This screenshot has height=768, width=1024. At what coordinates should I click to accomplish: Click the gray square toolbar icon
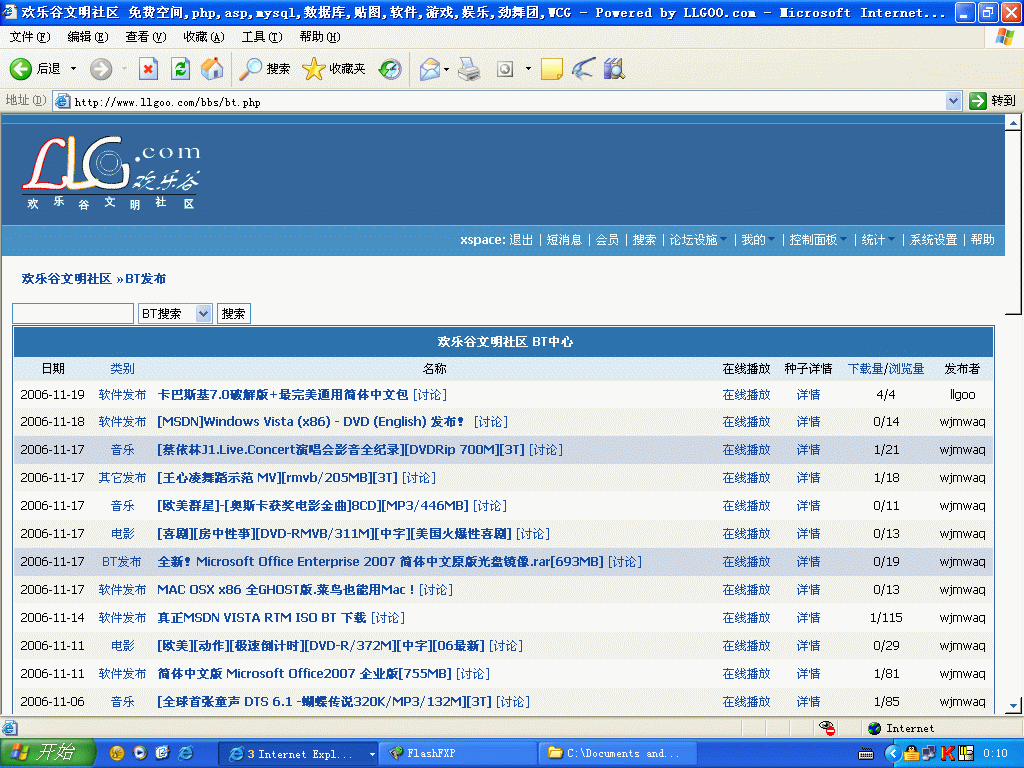point(505,69)
